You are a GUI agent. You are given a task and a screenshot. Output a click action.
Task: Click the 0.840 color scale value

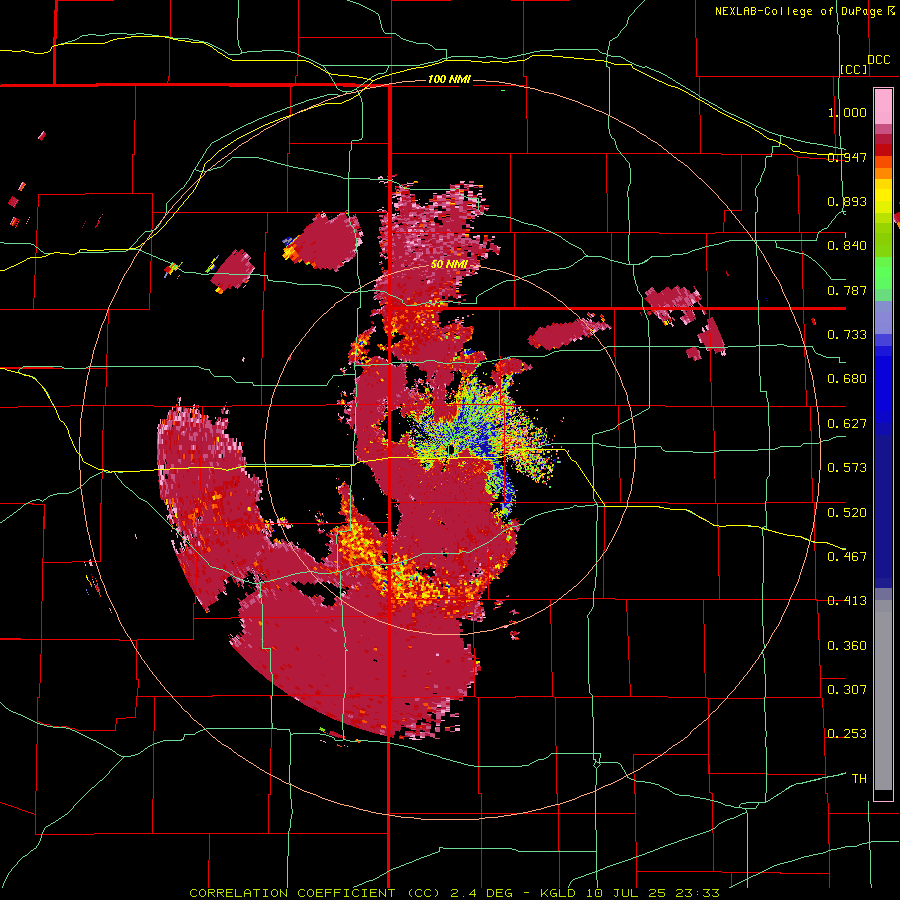tap(847, 246)
